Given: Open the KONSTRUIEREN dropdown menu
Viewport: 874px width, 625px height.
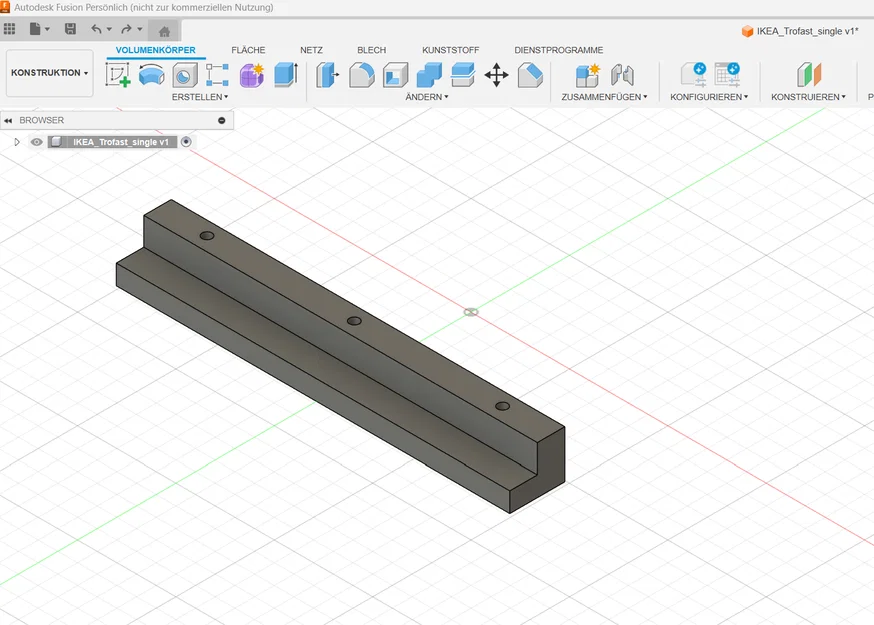Looking at the screenshot, I should [x=808, y=97].
